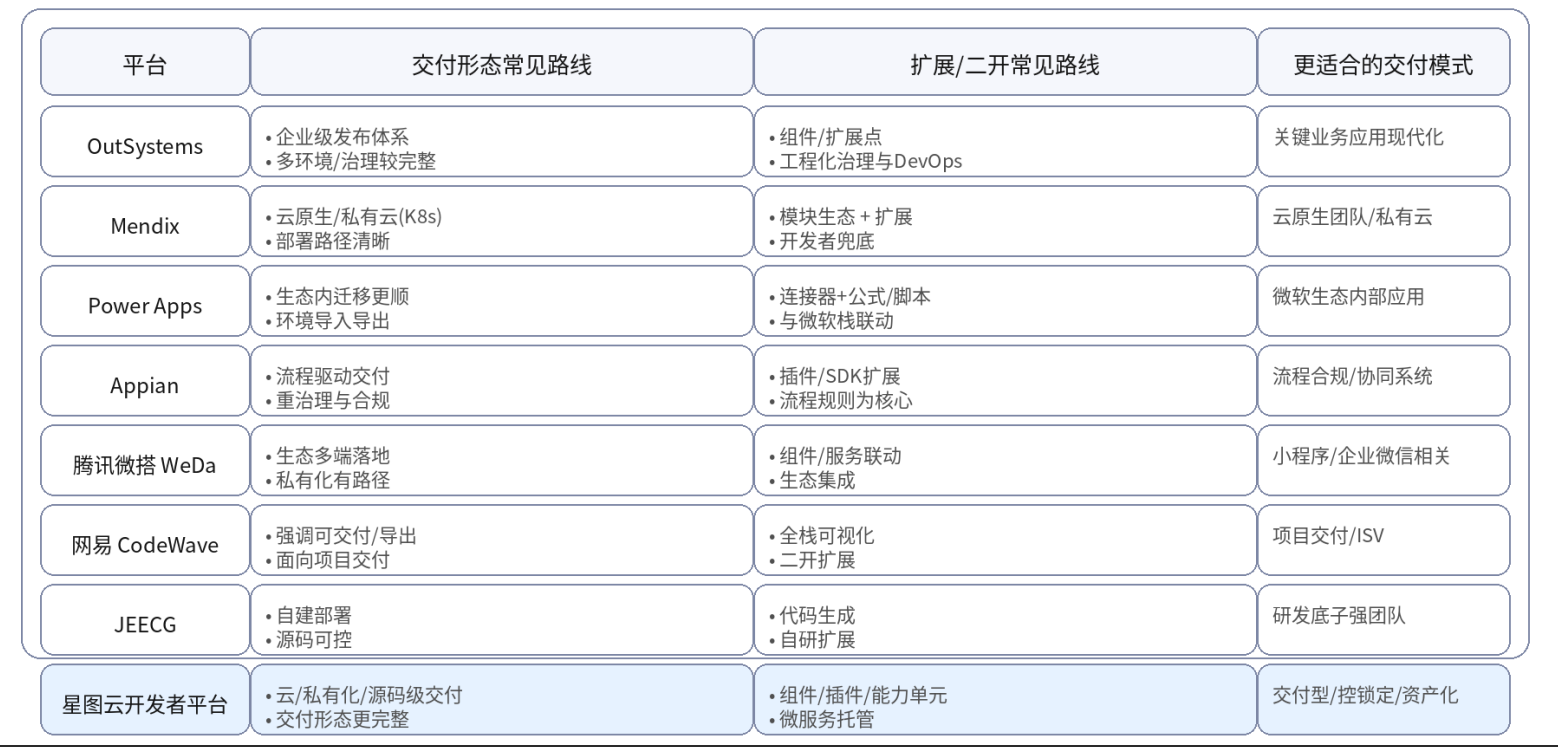This screenshot has height=747, width=1558.
Task: Select the 交付形态常见路线 column header
Action: (x=501, y=66)
